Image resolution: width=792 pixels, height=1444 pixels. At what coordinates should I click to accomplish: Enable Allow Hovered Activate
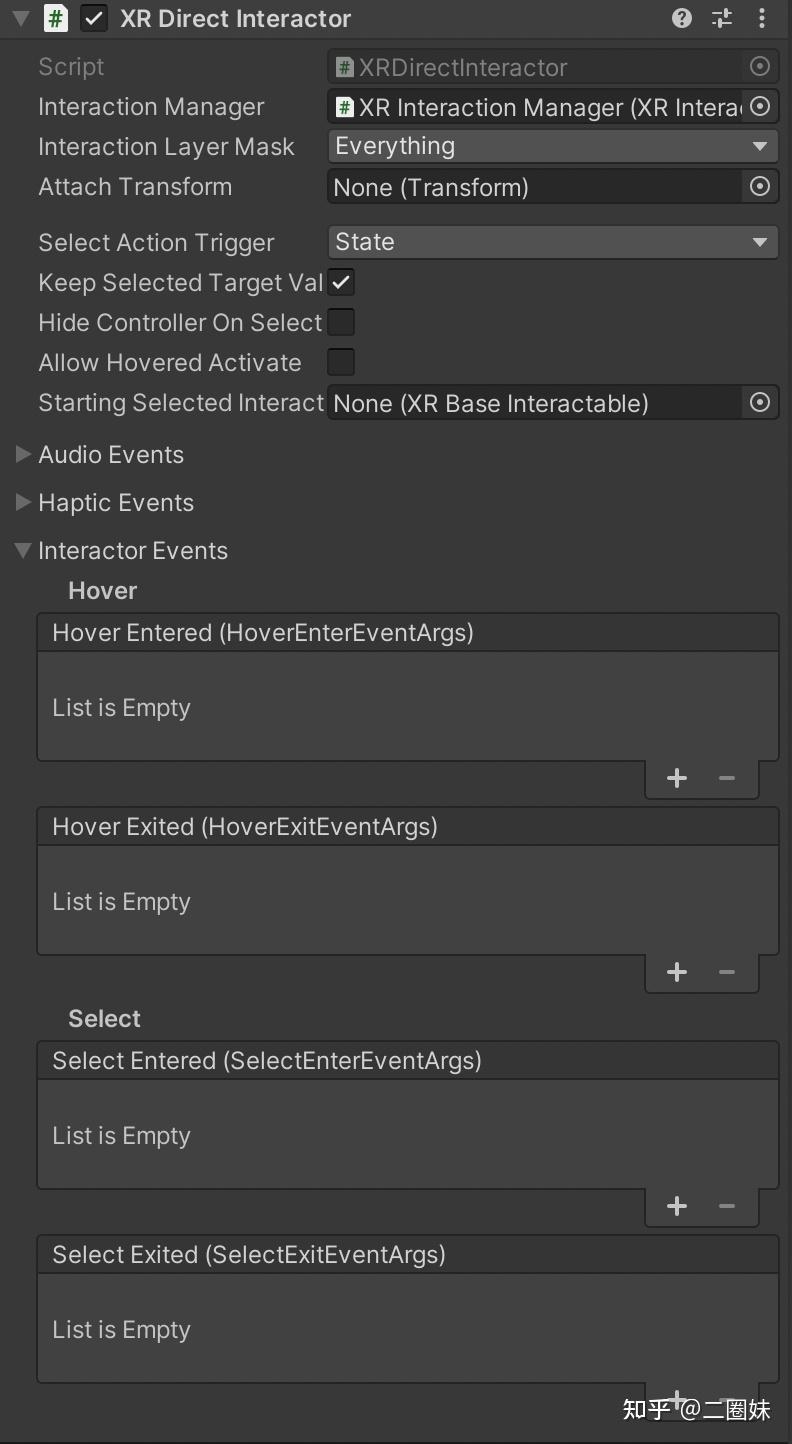tap(340, 362)
